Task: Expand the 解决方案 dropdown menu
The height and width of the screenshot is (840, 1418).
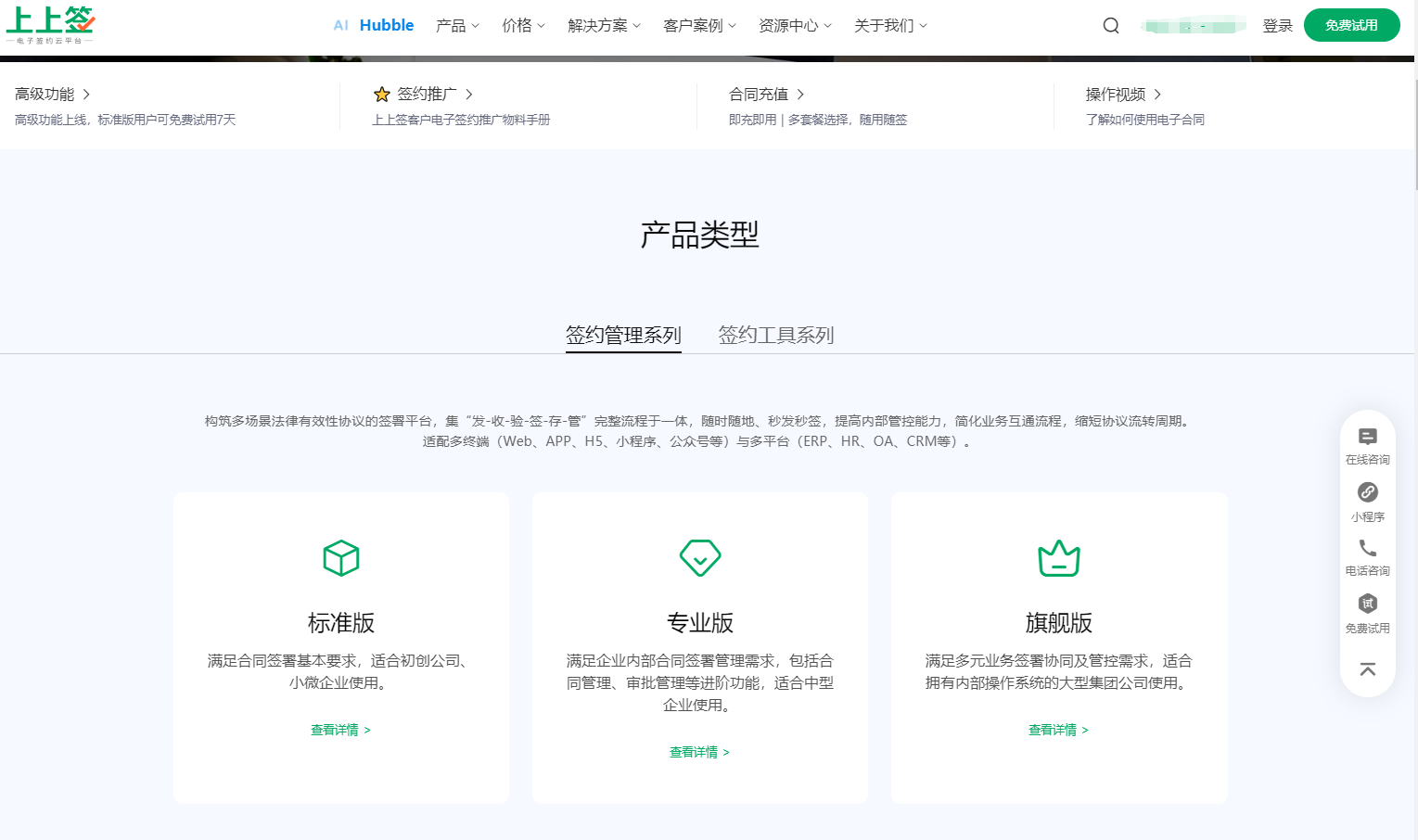Action: coord(604,26)
